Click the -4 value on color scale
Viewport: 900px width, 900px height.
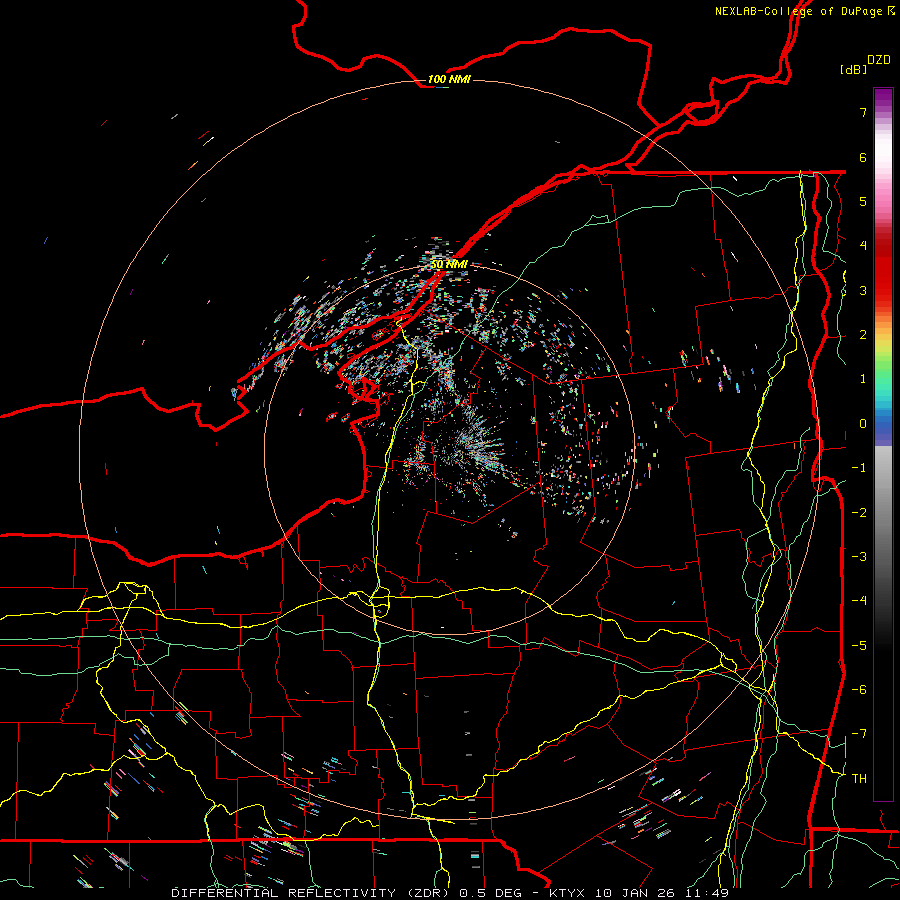859,600
